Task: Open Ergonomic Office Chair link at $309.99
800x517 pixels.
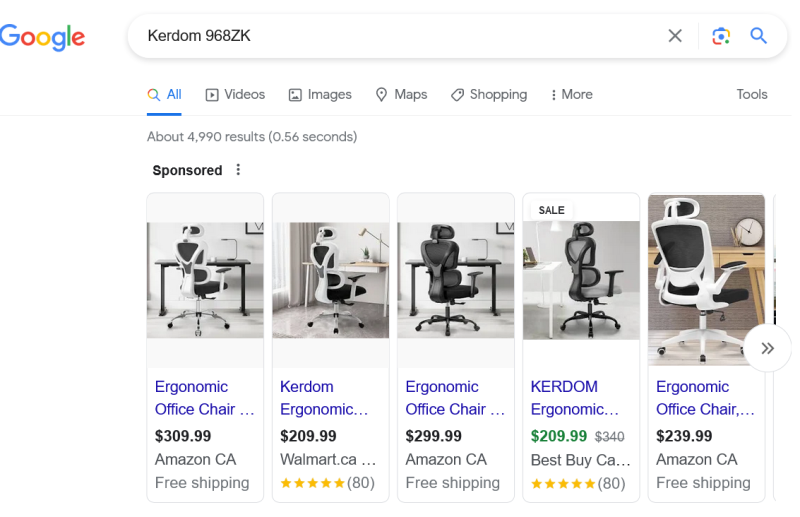Action: 204,398
